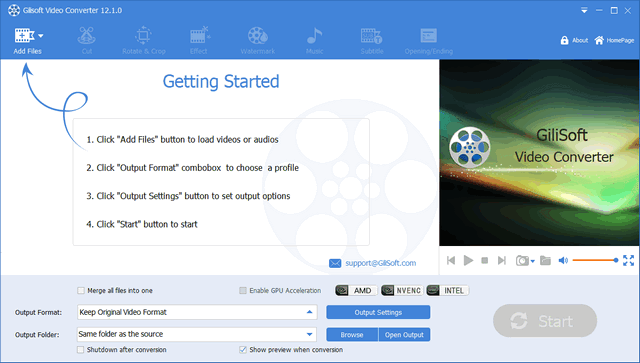Stop the preview playback

click(484, 261)
